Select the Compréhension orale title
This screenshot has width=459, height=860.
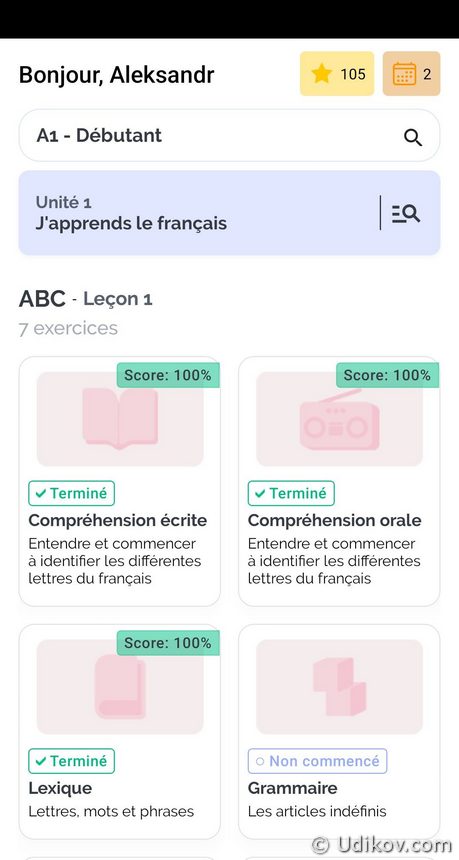(335, 520)
